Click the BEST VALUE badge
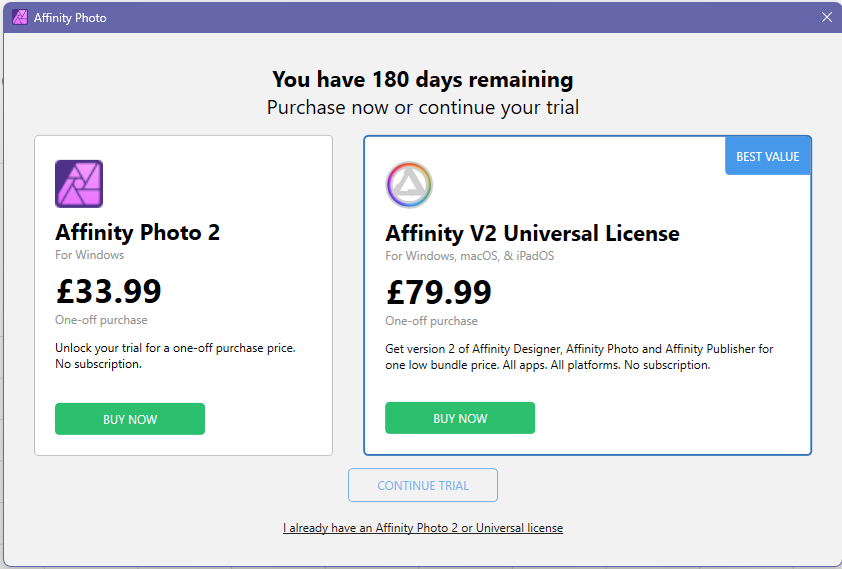Screen dimensions: 842x569 (x=767, y=156)
